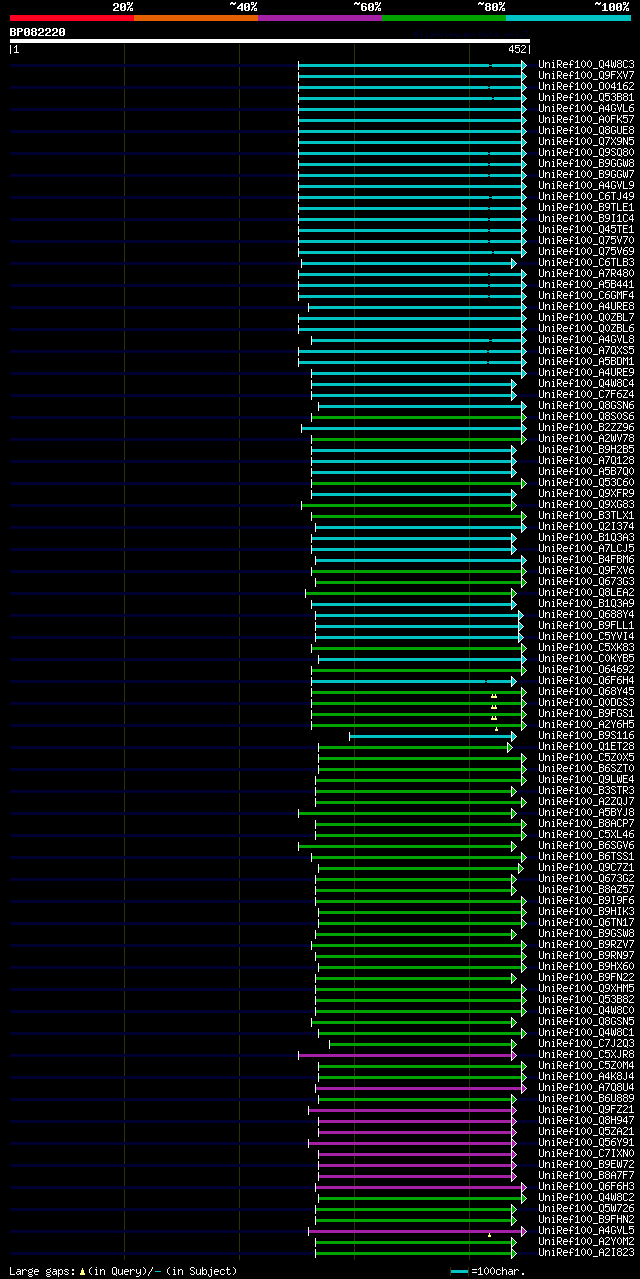
Task: Select the UniRef100_Q6F6H4 label
Action: (586, 681)
